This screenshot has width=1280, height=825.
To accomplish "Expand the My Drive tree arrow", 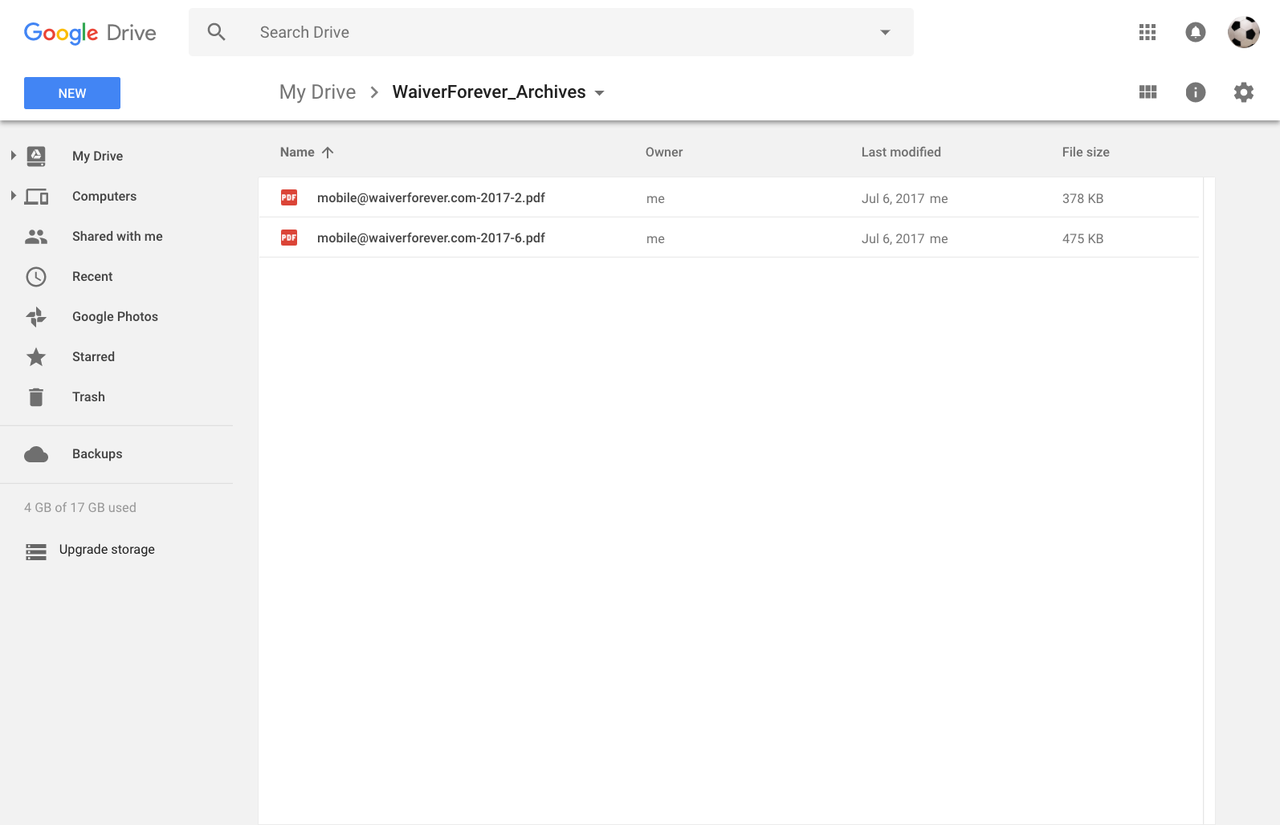I will coord(13,155).
